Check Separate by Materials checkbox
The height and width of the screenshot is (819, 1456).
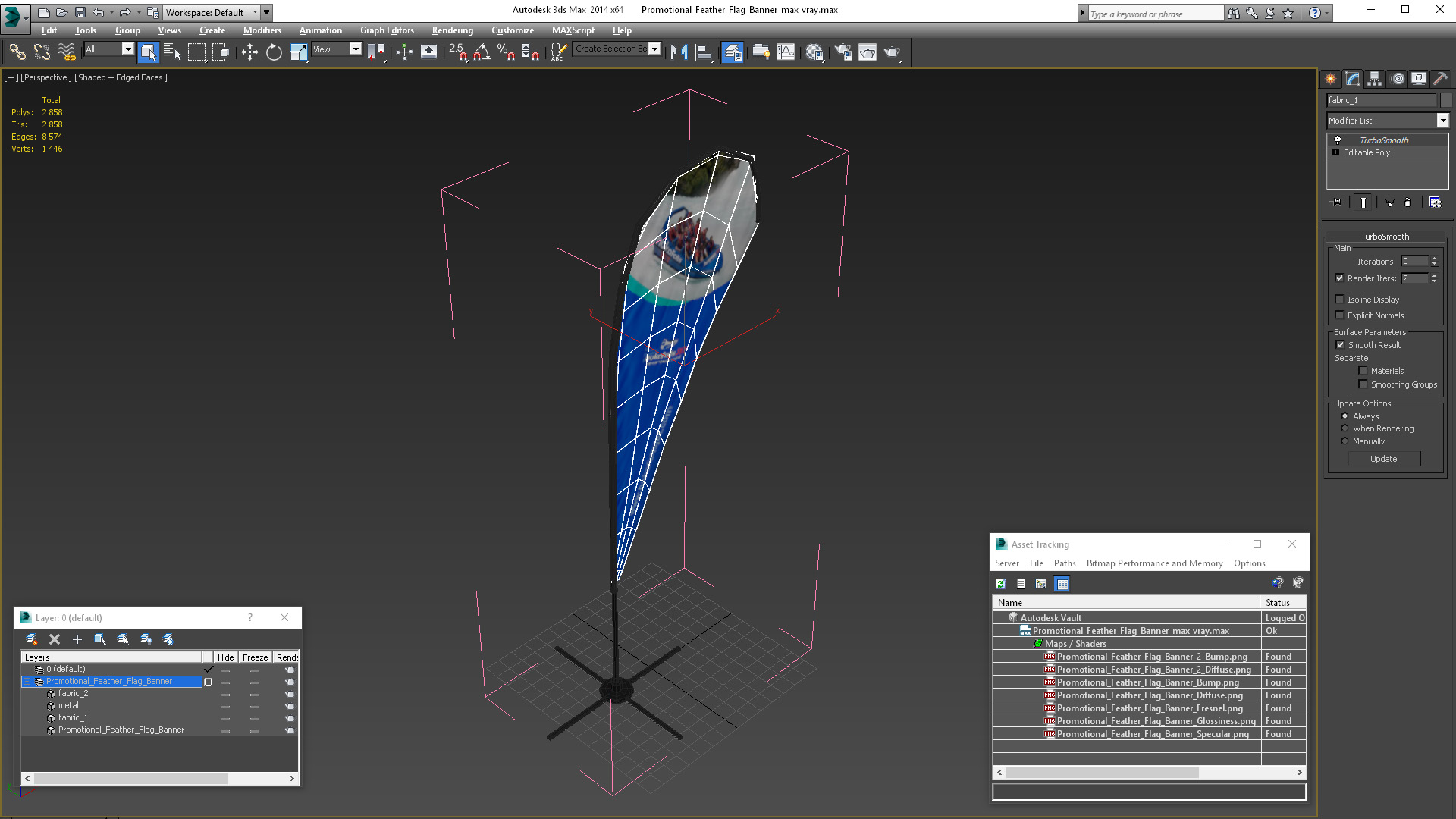pos(1363,371)
